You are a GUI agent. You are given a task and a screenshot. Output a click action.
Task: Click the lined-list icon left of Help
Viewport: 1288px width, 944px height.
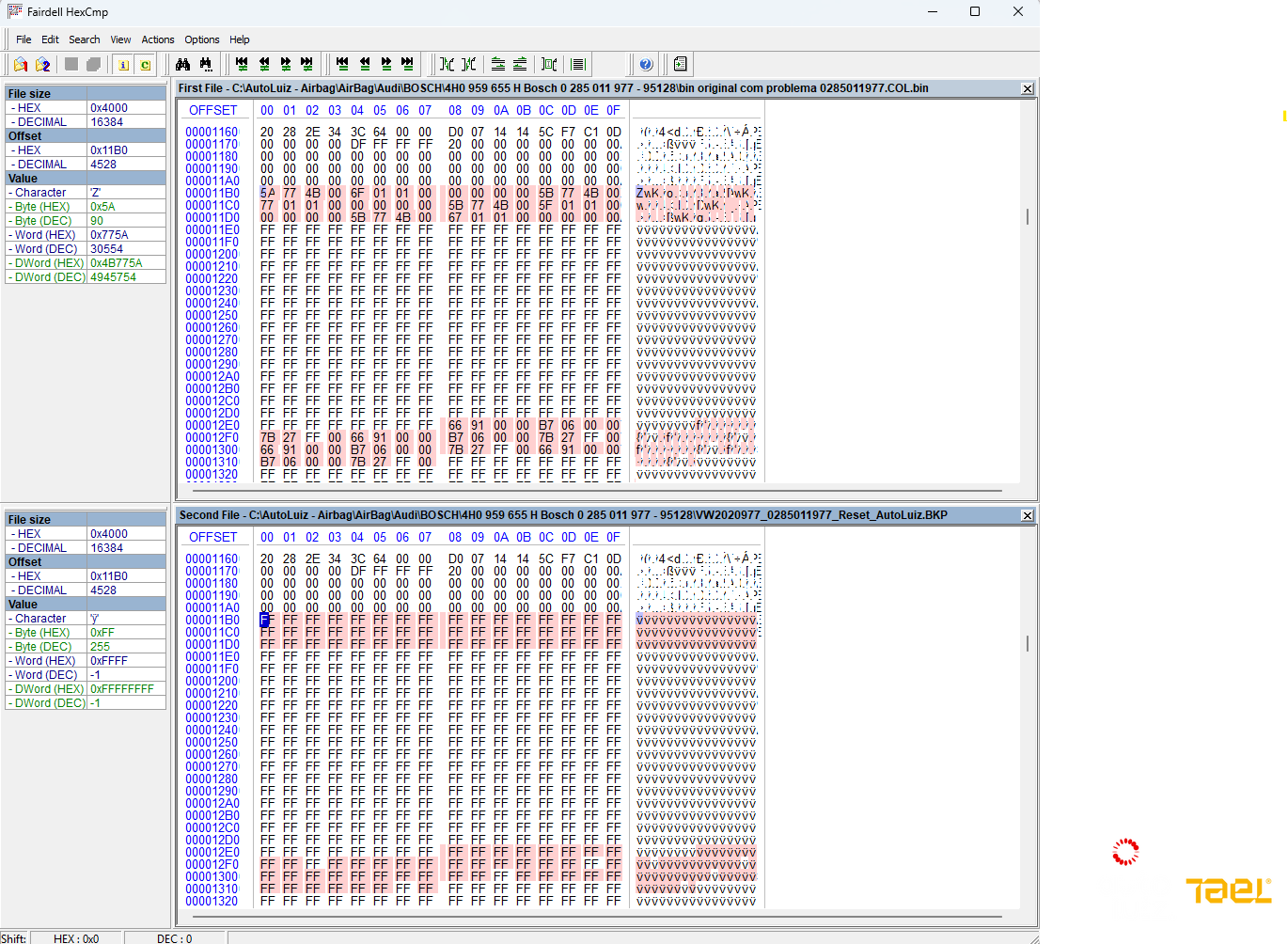point(578,64)
